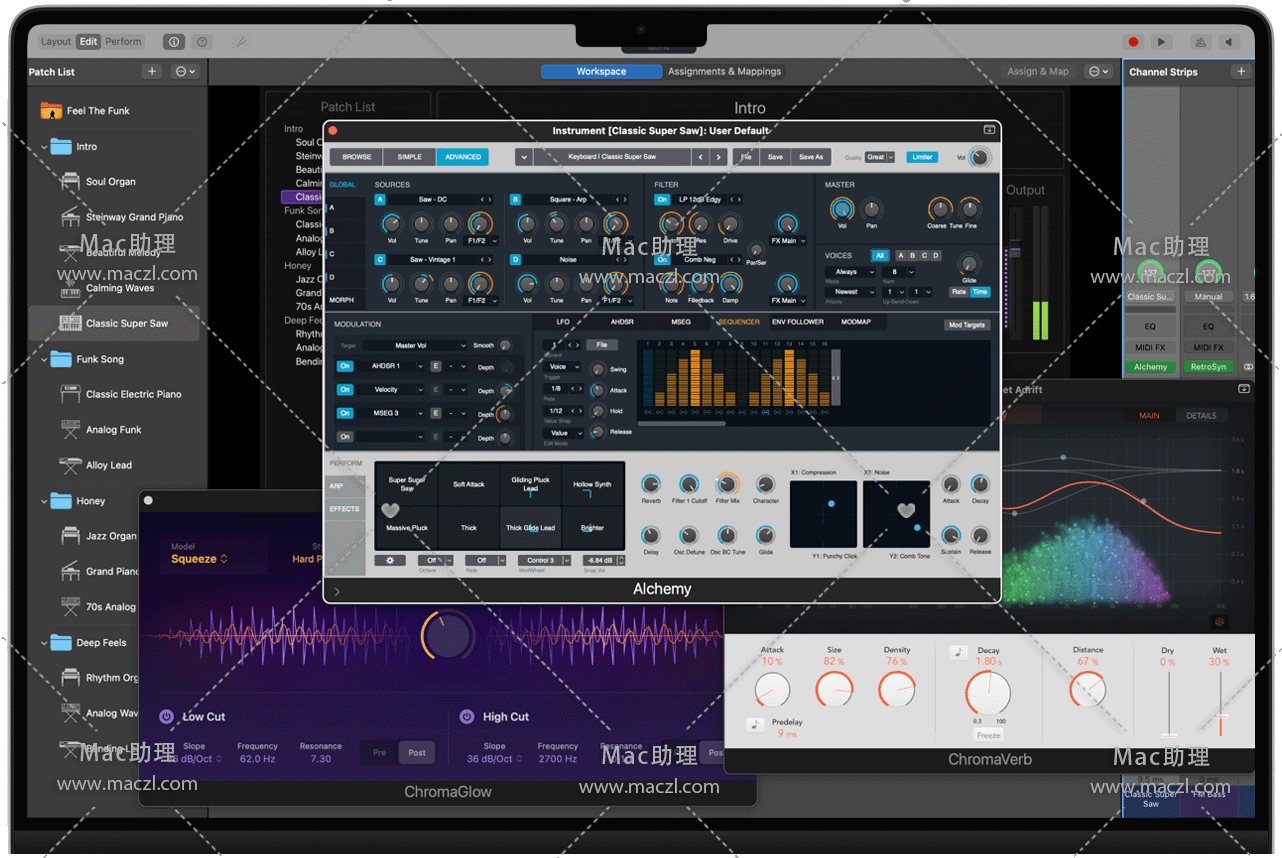Viewport: 1282px width, 858px height.
Task: Go to the previous Alchemy preset arrow
Action: [701, 157]
